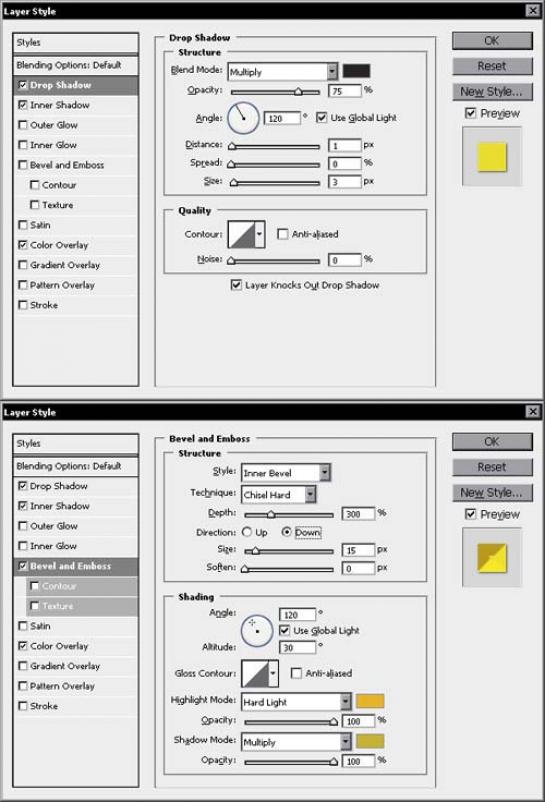Viewport: 545px width, 802px height.
Task: Toggle Layer Knocks Out Drop Shadow checkbox
Action: pyautogui.click(x=236, y=285)
